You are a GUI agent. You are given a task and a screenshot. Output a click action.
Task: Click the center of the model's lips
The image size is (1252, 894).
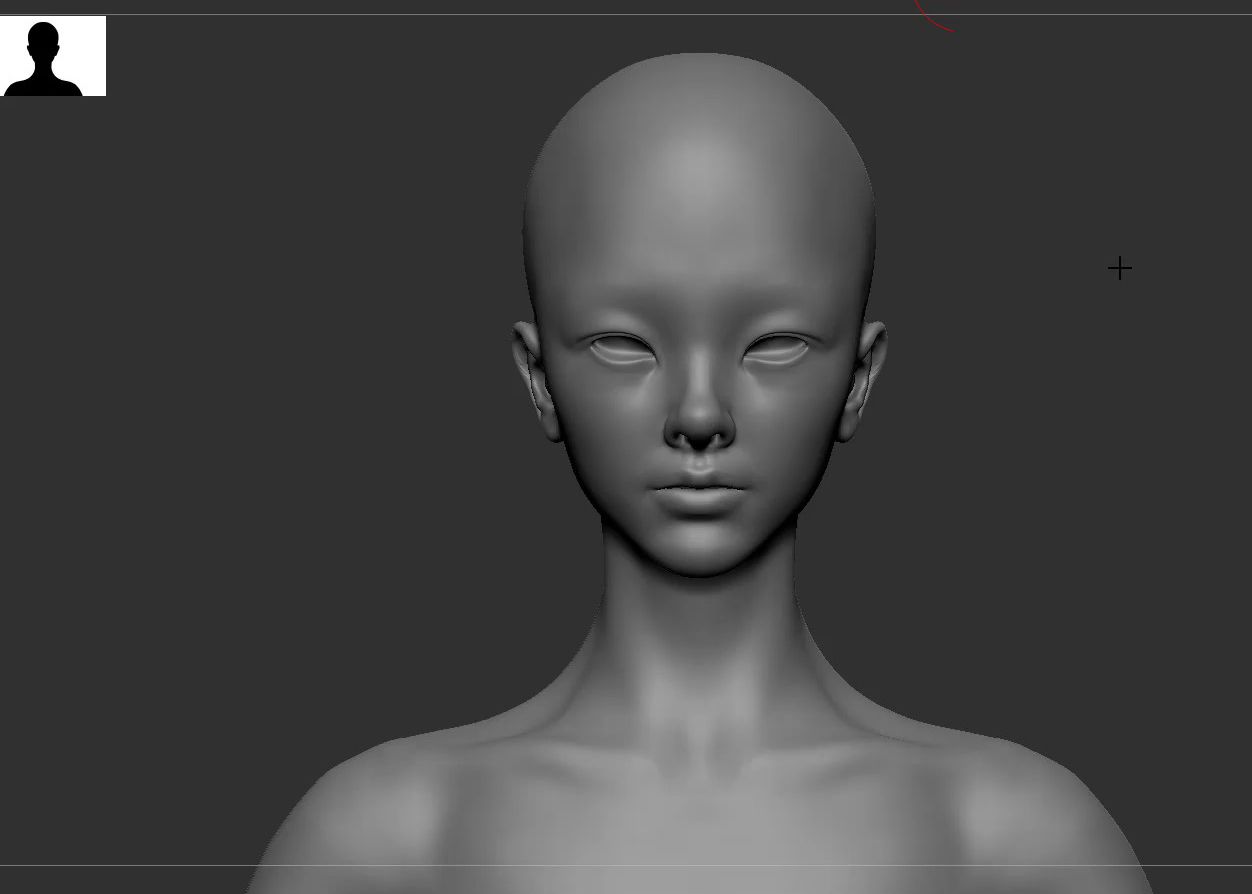699,492
